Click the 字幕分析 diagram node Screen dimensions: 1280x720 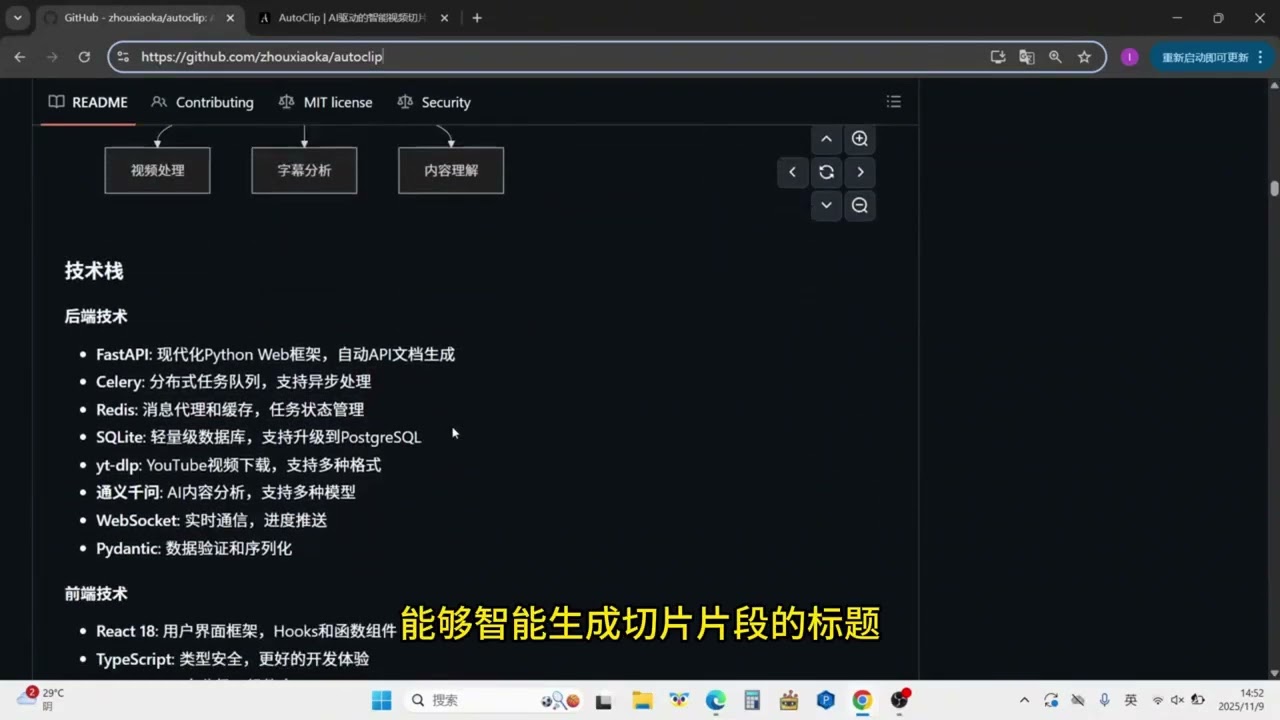(x=304, y=170)
